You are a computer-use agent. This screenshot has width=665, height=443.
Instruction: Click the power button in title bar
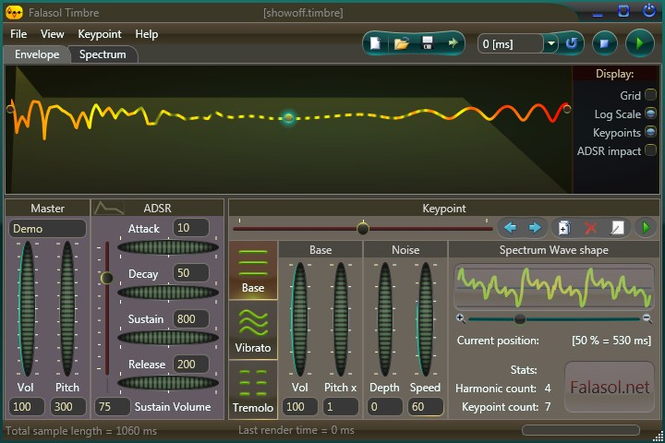coord(649,11)
